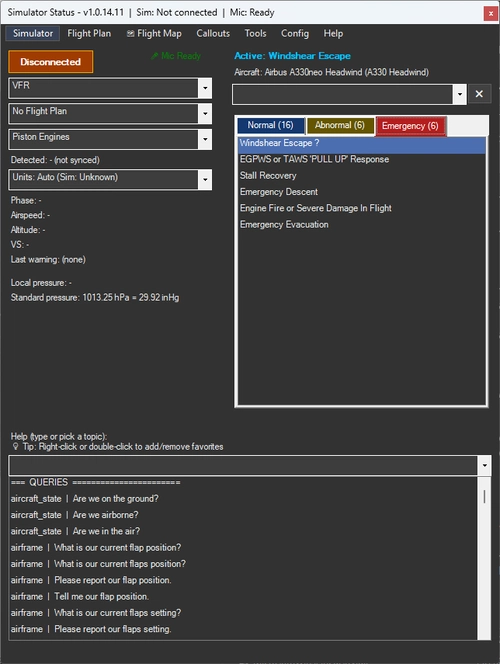
Task: Click the QUERIES section header row
Action: point(243,482)
